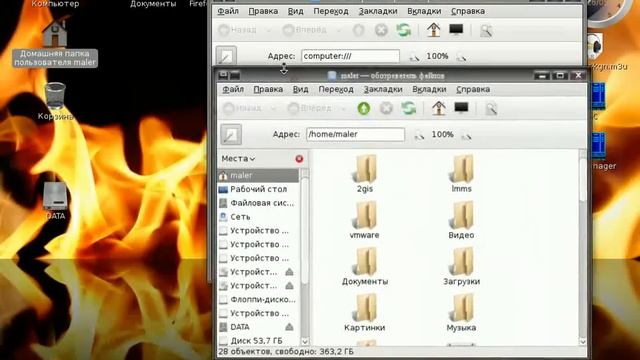Zoom in beside 100% in maler window

tap(466, 135)
